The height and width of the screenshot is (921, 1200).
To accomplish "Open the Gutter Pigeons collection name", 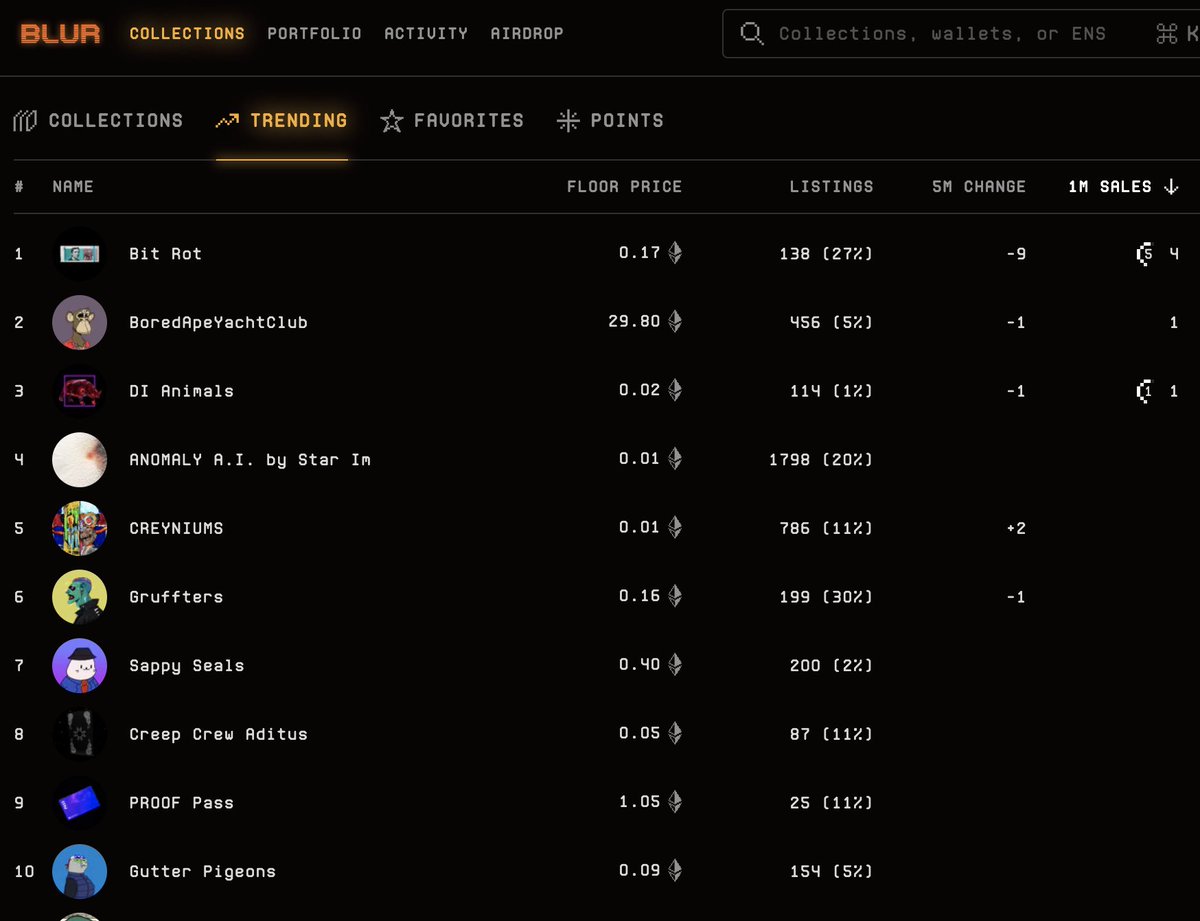I will (x=202, y=872).
